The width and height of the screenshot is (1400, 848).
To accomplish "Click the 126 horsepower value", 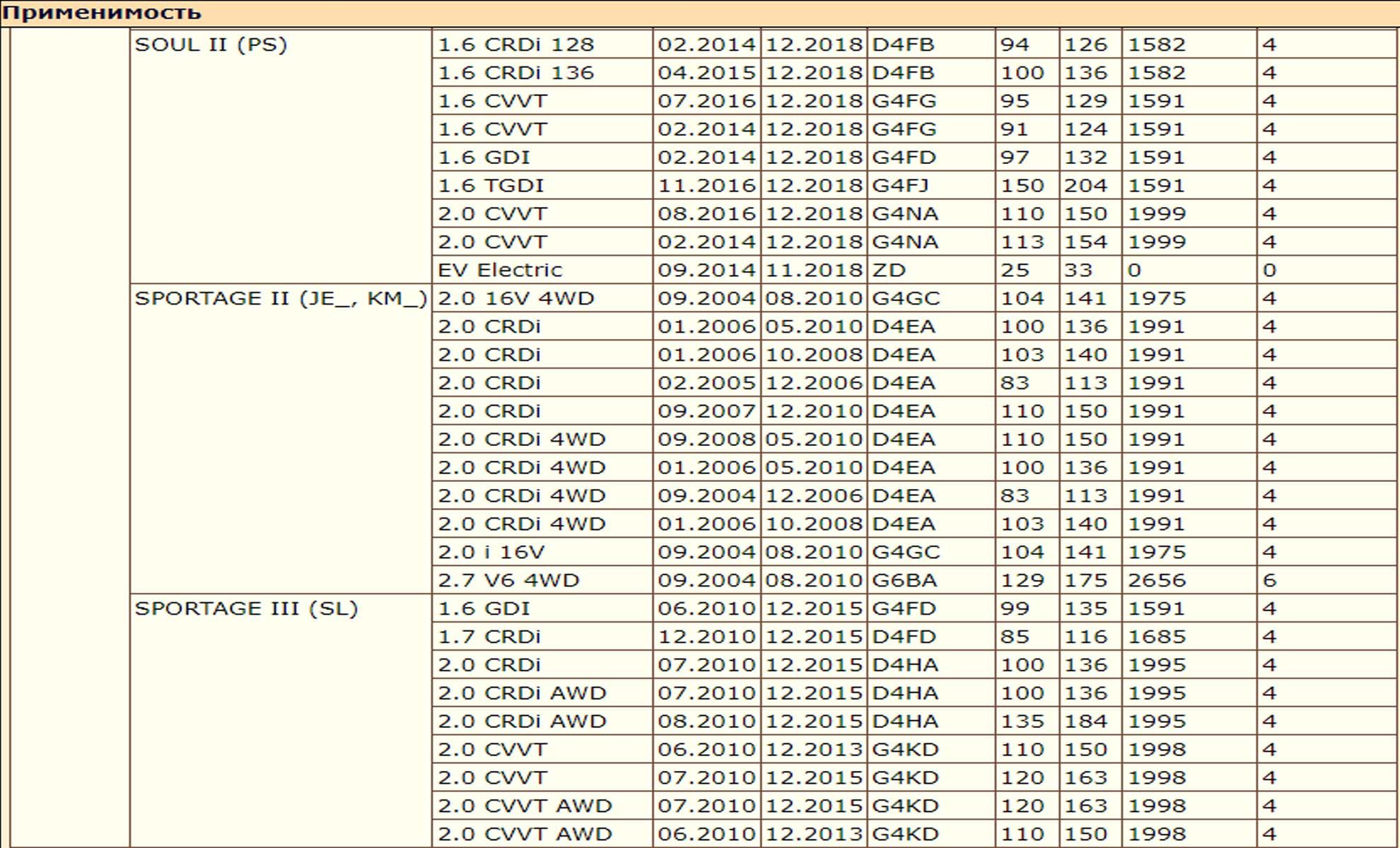I will [x=1090, y=45].
